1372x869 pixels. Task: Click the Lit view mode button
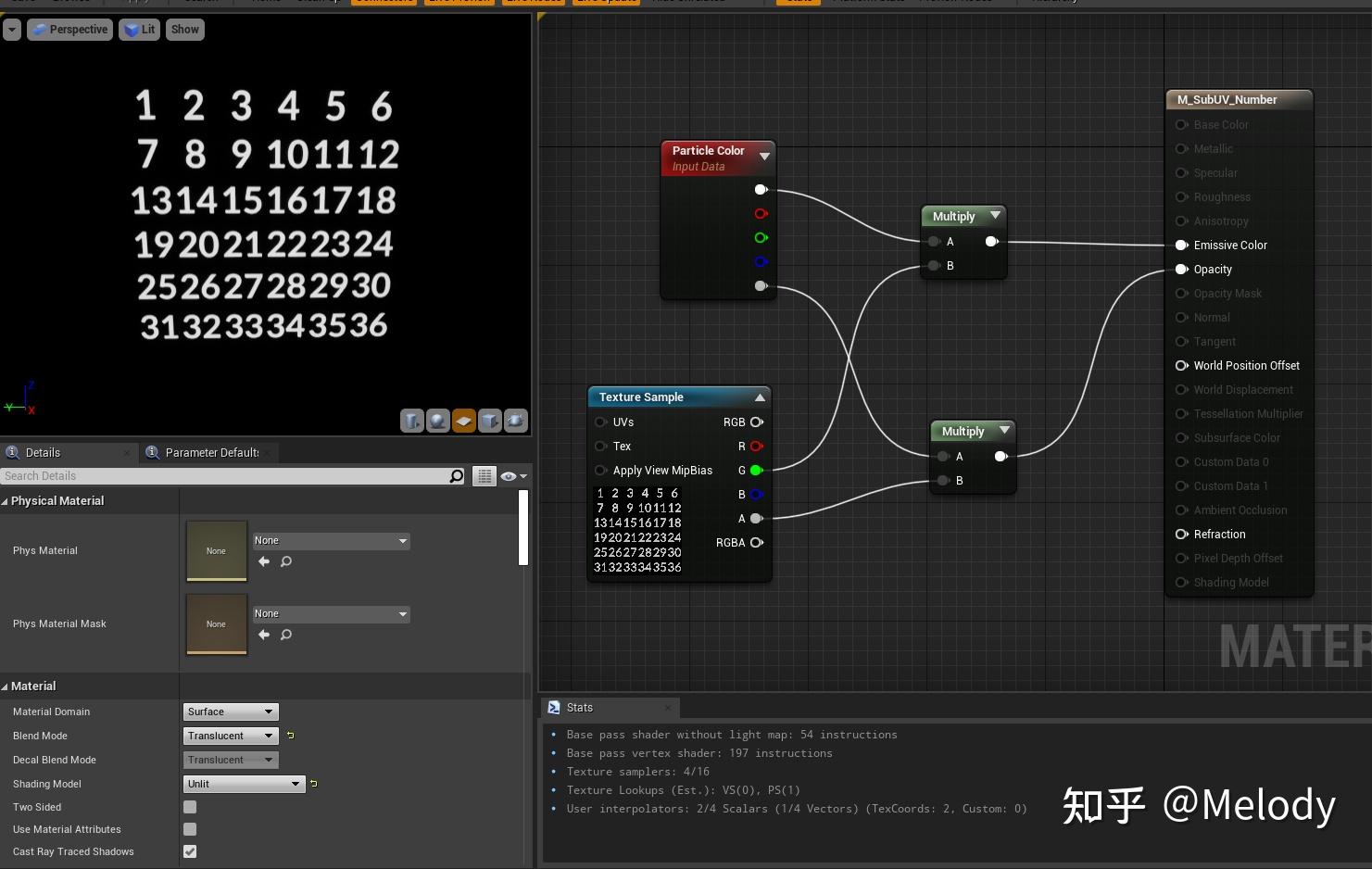[140, 30]
